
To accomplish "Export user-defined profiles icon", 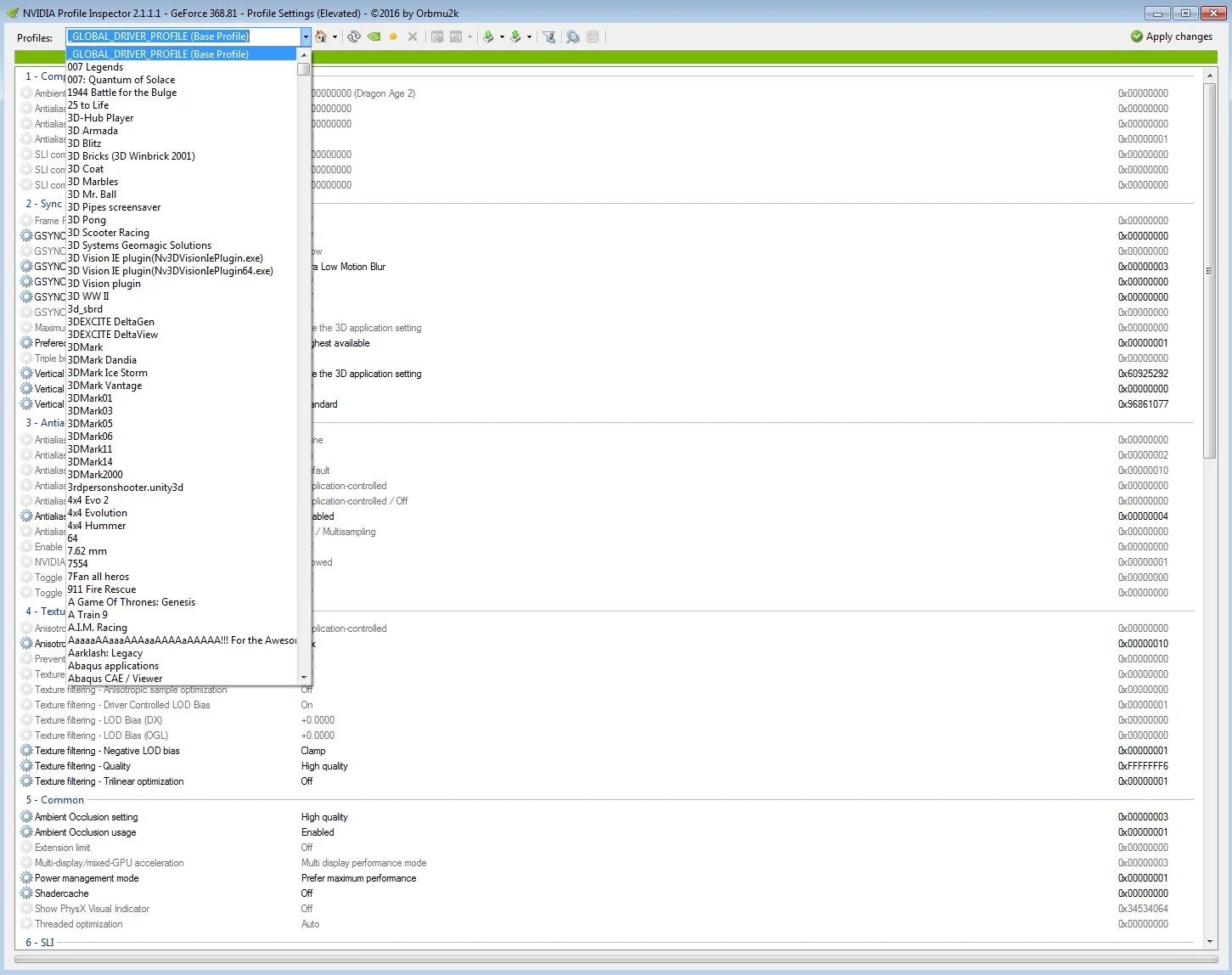I will 488,37.
